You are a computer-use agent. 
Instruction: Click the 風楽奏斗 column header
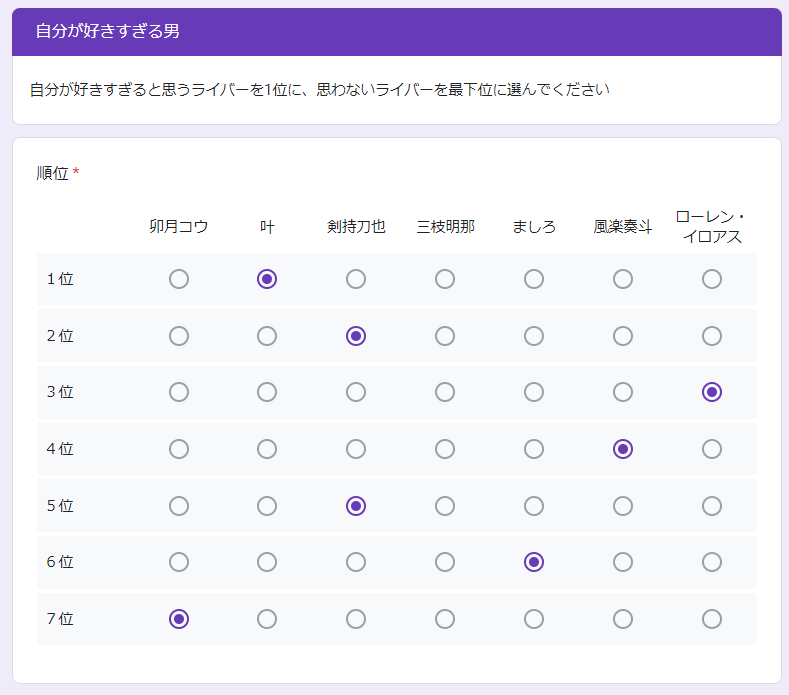click(x=623, y=226)
